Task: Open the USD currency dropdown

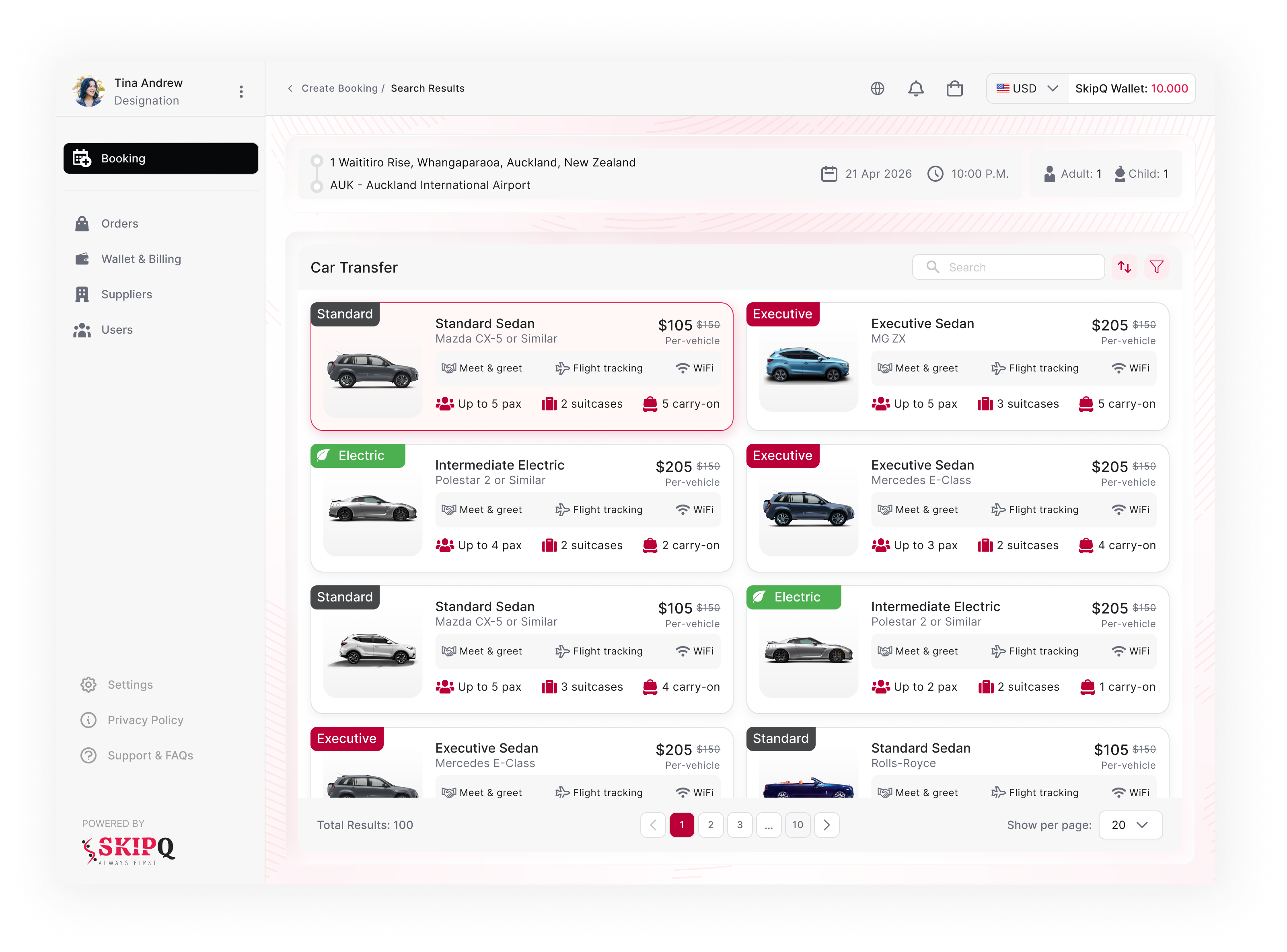Action: [1028, 88]
